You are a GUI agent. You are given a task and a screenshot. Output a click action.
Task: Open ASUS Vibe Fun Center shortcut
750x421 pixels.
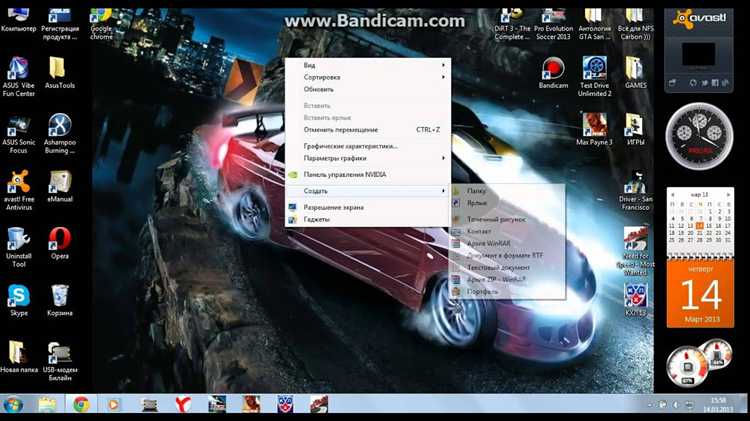18,77
